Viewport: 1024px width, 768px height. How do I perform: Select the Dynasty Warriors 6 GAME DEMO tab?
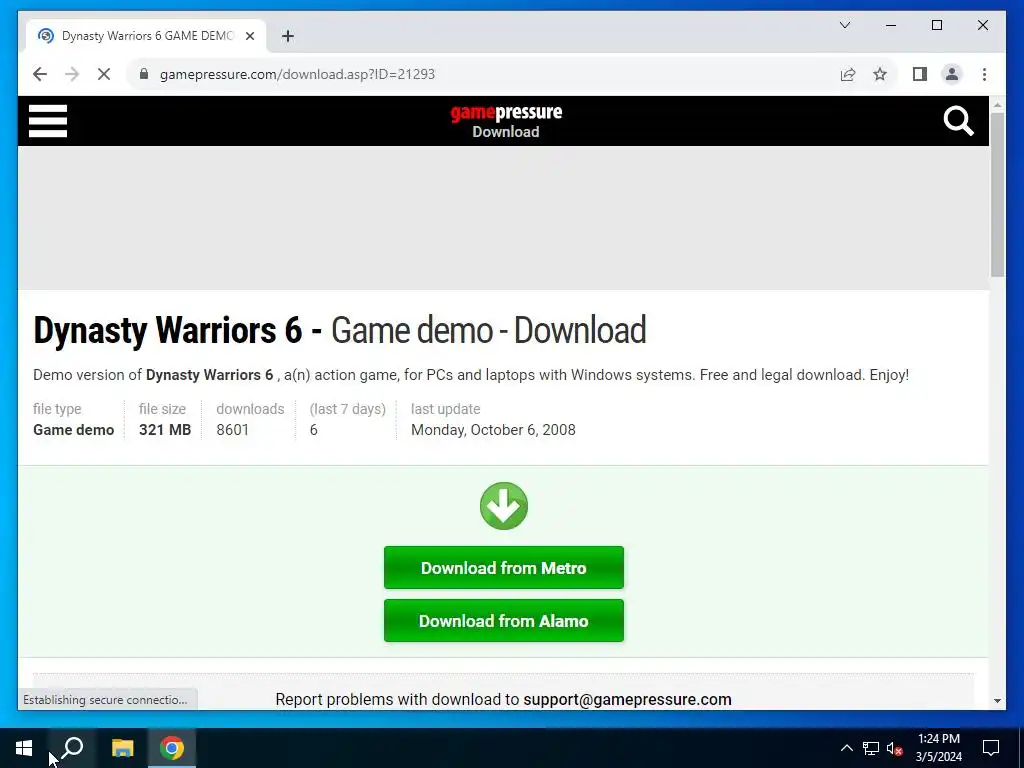[146, 36]
